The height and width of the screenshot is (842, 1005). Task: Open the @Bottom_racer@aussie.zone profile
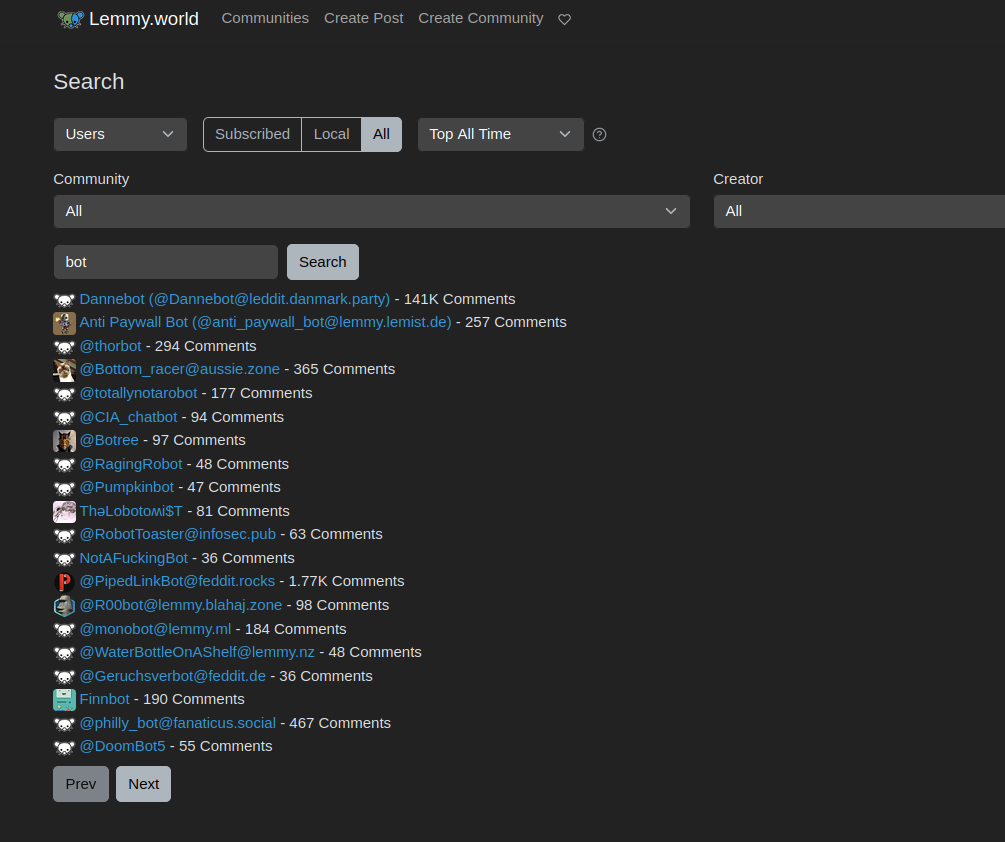[179, 369]
